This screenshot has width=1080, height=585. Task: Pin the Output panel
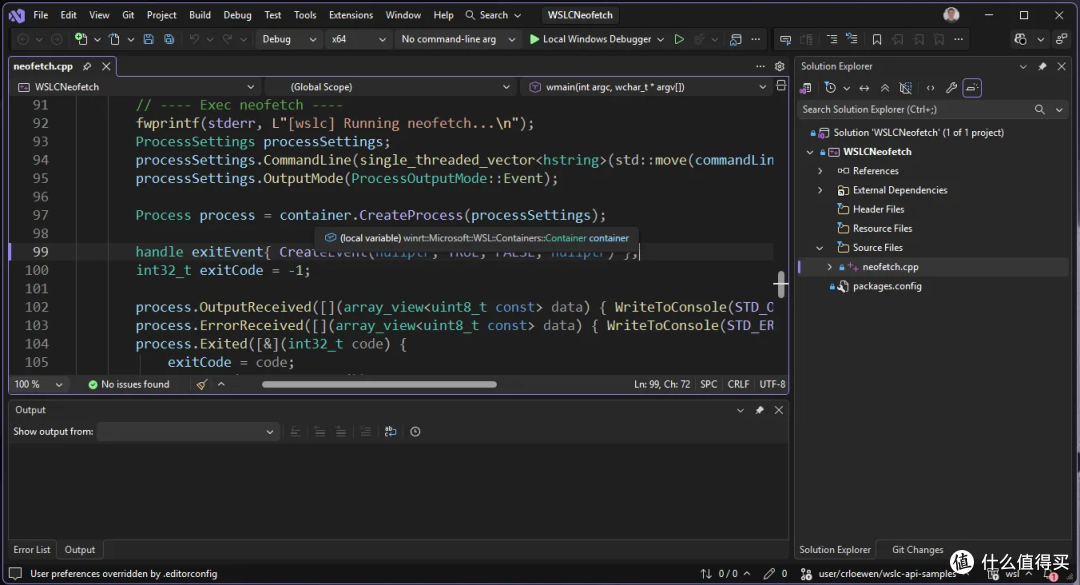coord(760,410)
